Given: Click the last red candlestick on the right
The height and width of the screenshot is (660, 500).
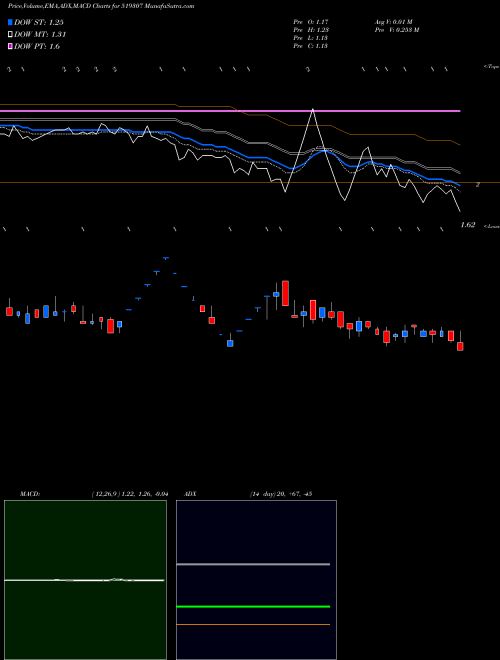Looking at the screenshot, I should click(460, 346).
